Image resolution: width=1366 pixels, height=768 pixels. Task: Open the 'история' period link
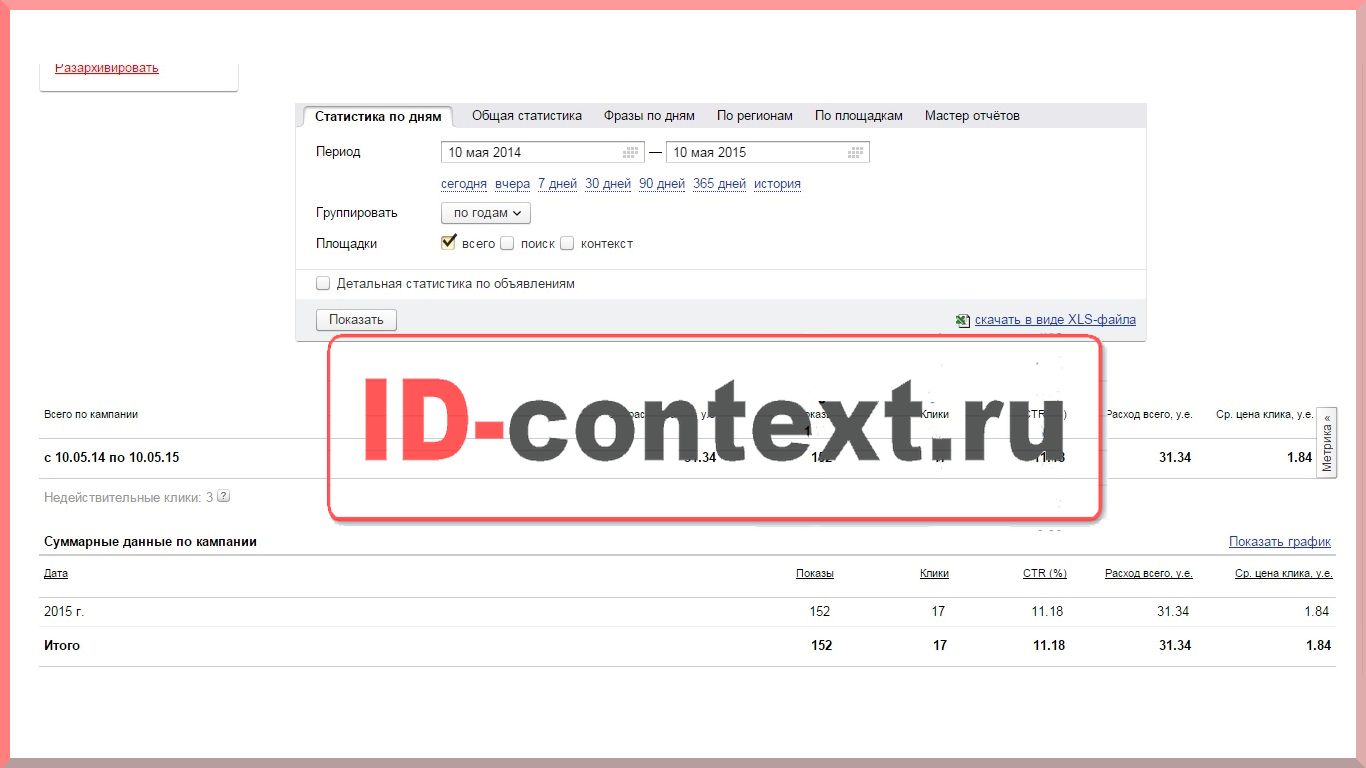tap(777, 184)
